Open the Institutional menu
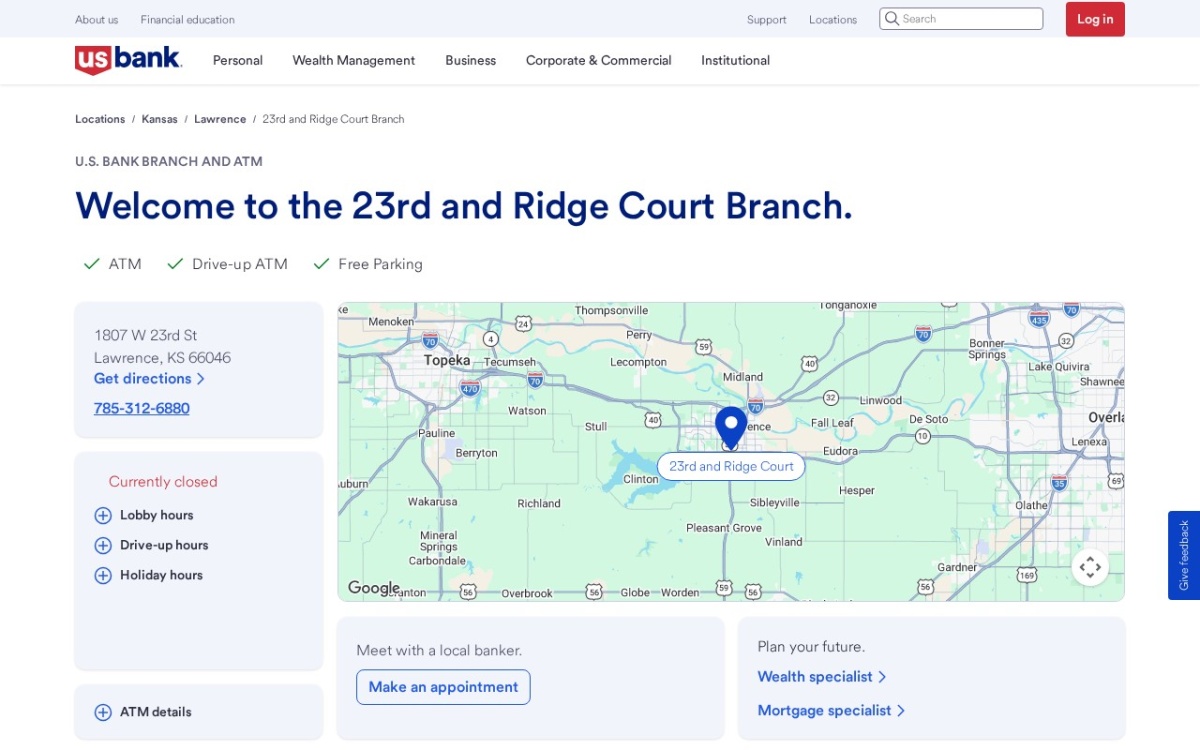Screen dimensions: 1200x750 (x=736, y=60)
